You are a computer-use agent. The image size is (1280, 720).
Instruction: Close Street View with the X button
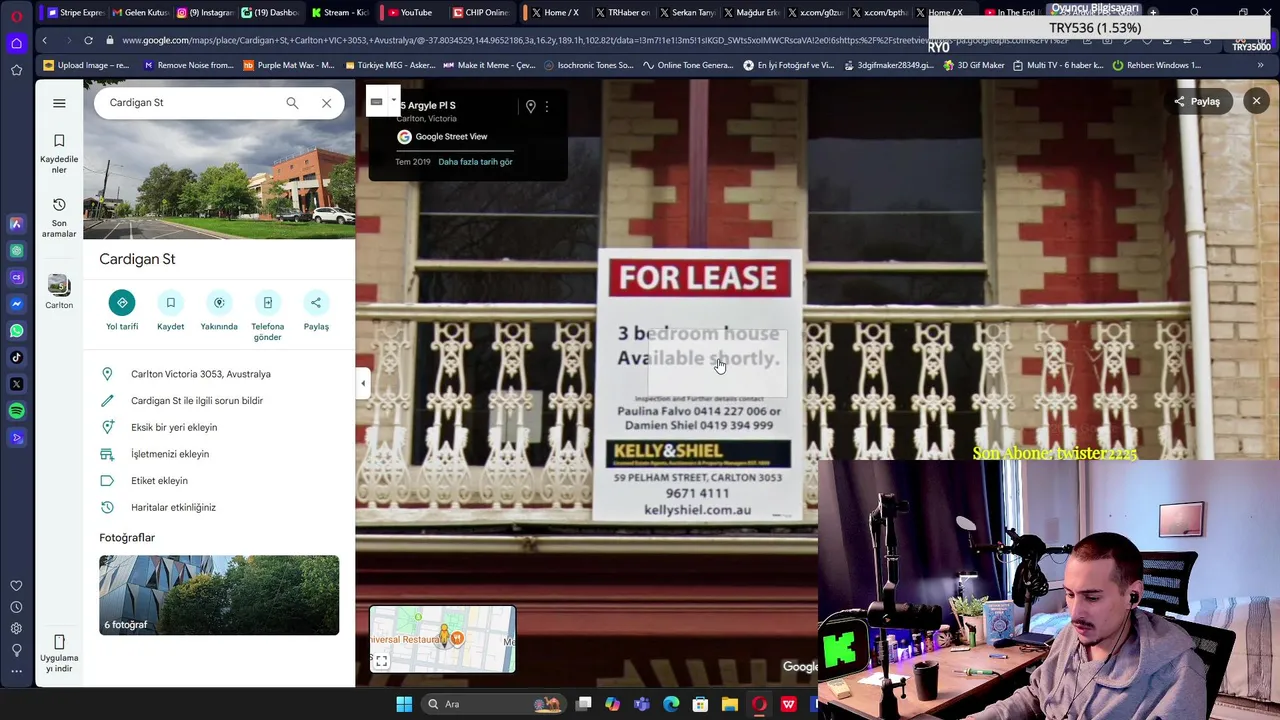1257,101
